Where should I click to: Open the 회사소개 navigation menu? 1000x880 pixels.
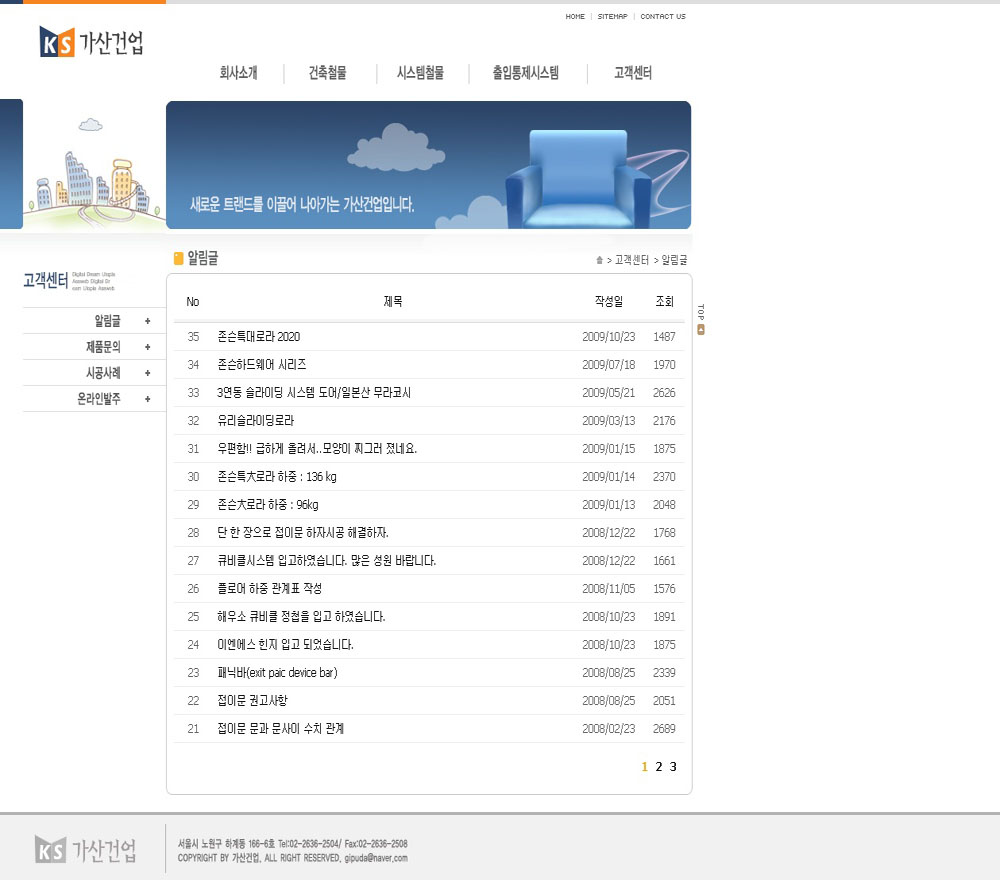pyautogui.click(x=238, y=73)
